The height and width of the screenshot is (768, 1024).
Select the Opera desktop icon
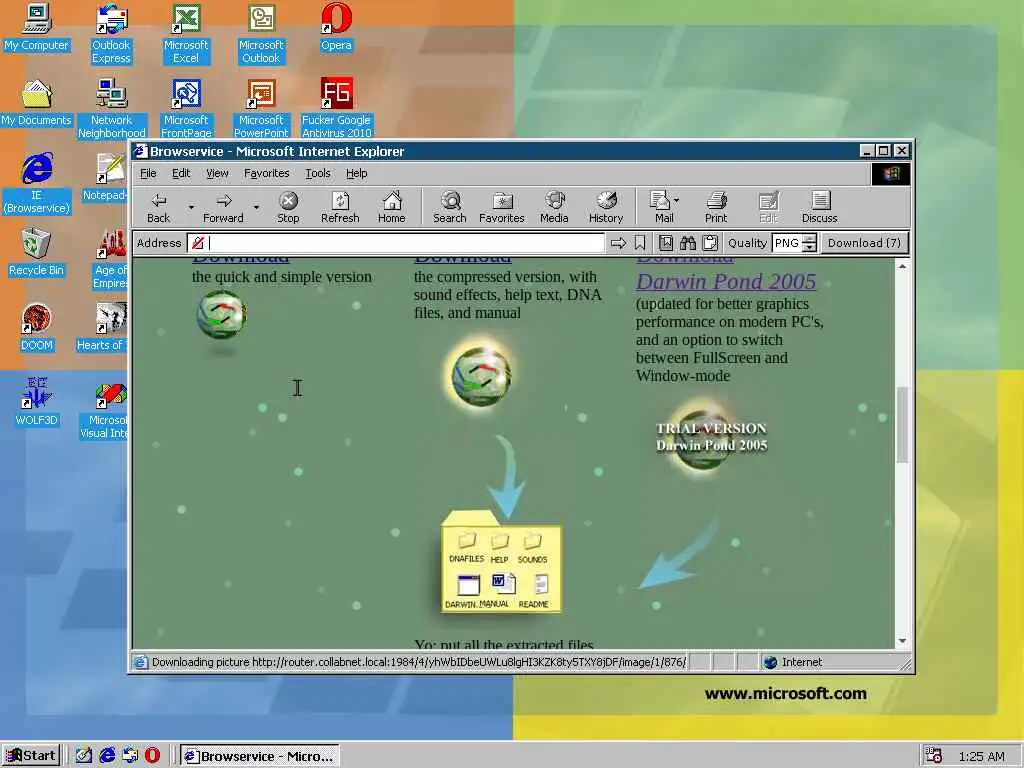(x=336, y=27)
